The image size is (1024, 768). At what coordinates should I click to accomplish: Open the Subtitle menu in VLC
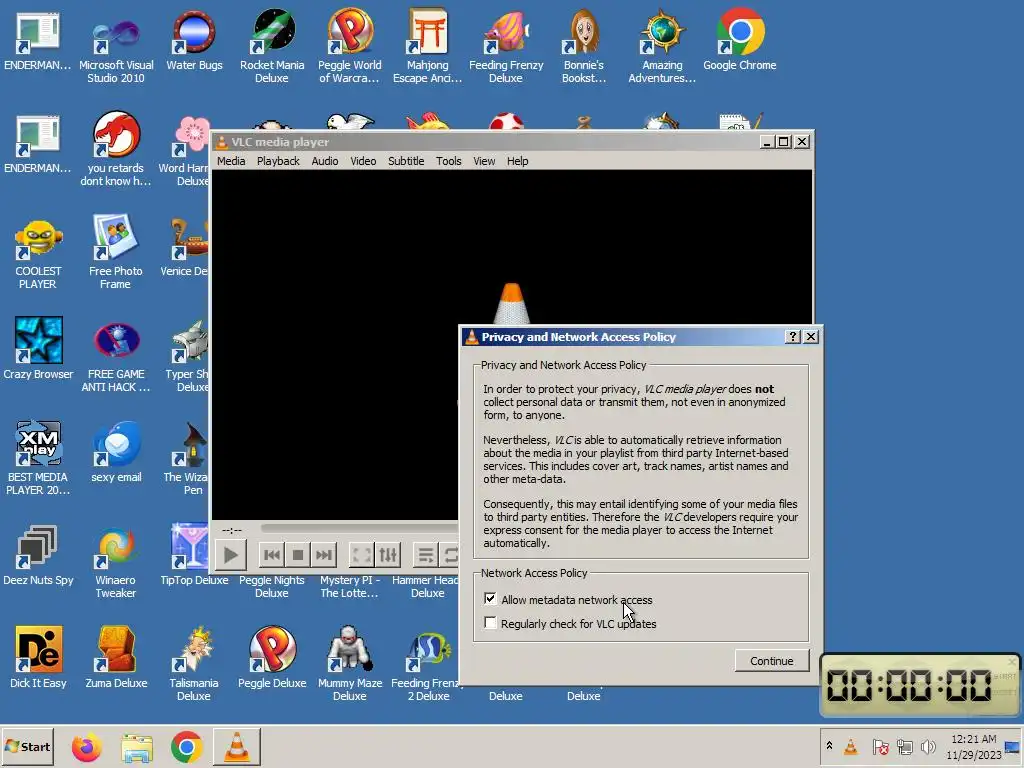tap(406, 161)
